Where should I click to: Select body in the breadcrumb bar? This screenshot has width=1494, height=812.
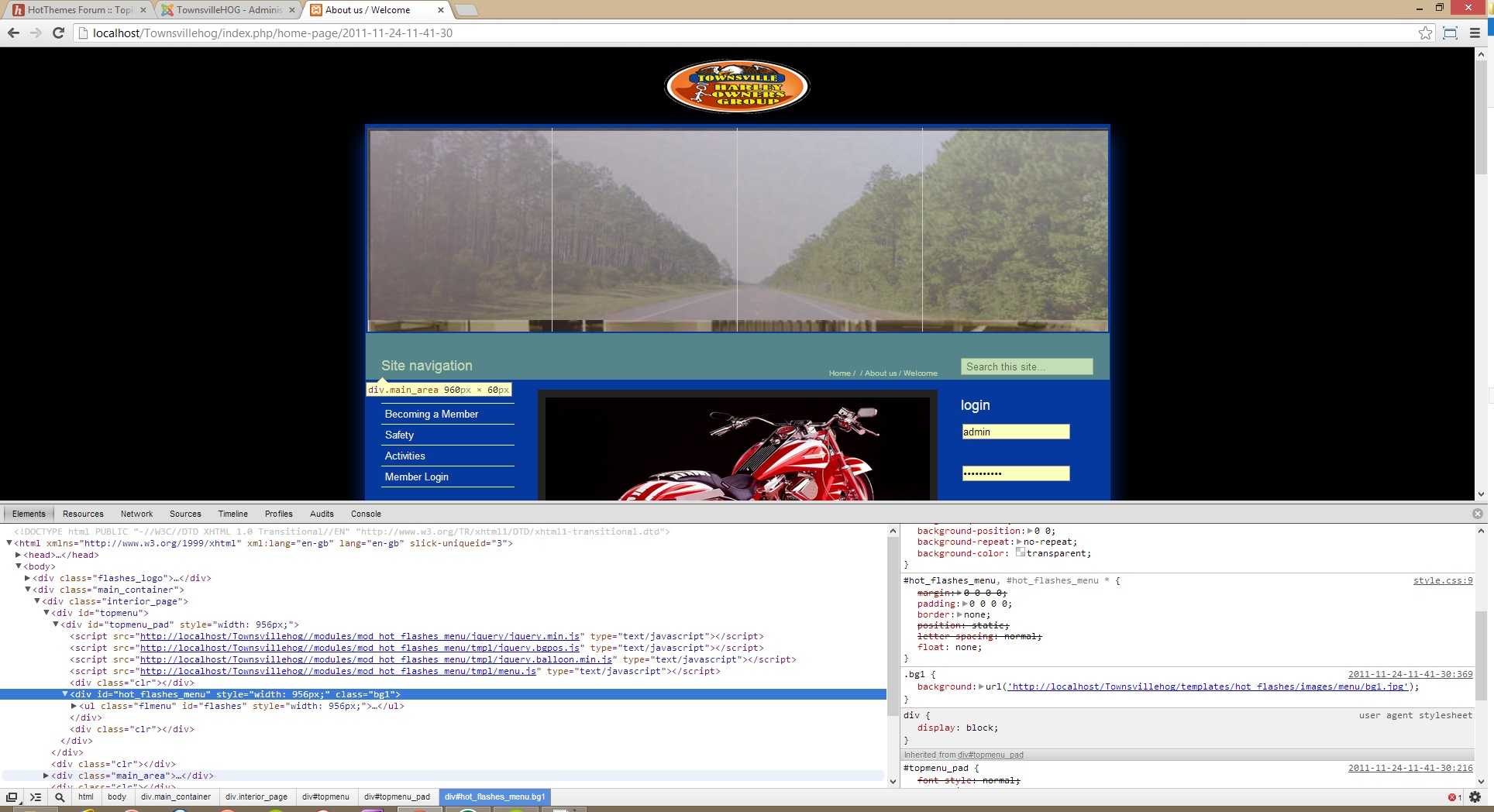click(x=117, y=797)
